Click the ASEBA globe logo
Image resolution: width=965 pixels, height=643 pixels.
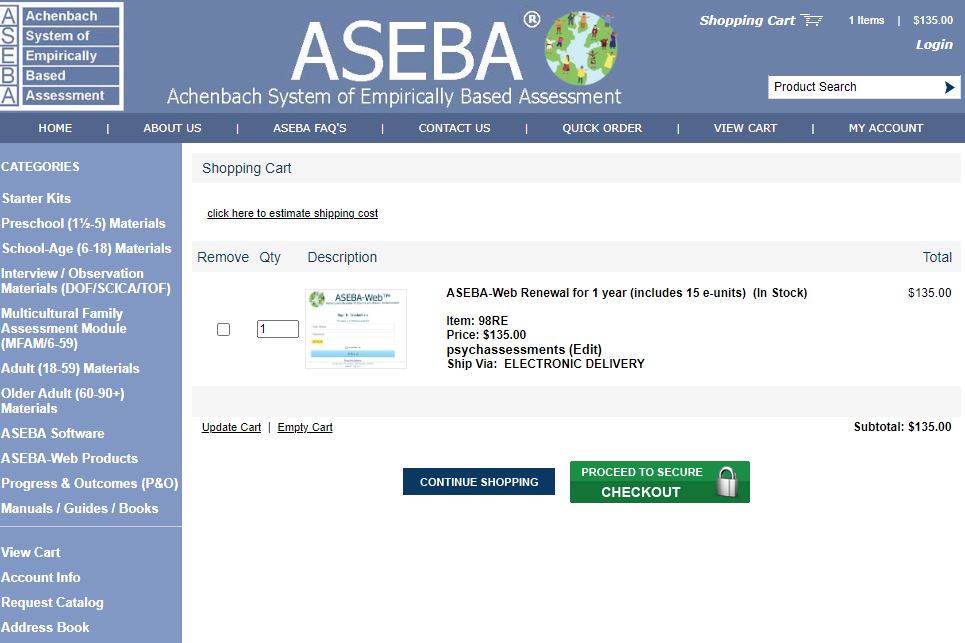coord(578,46)
